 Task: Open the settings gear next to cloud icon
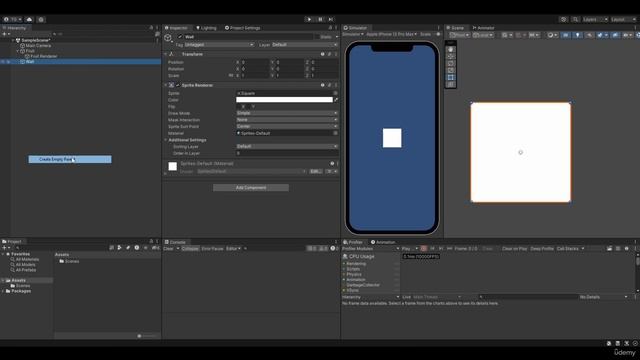pyautogui.click(x=41, y=19)
